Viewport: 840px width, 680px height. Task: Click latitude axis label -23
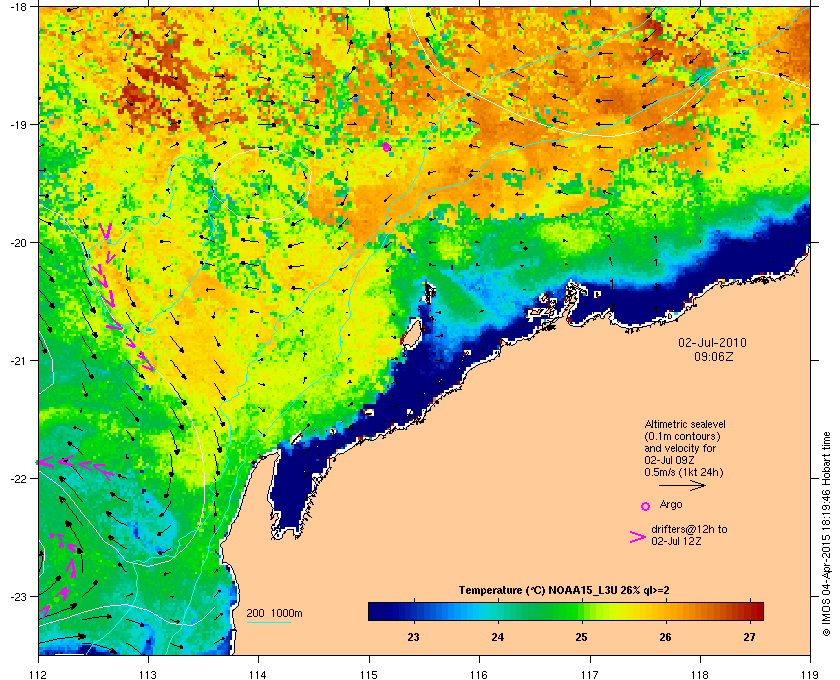coord(18,596)
